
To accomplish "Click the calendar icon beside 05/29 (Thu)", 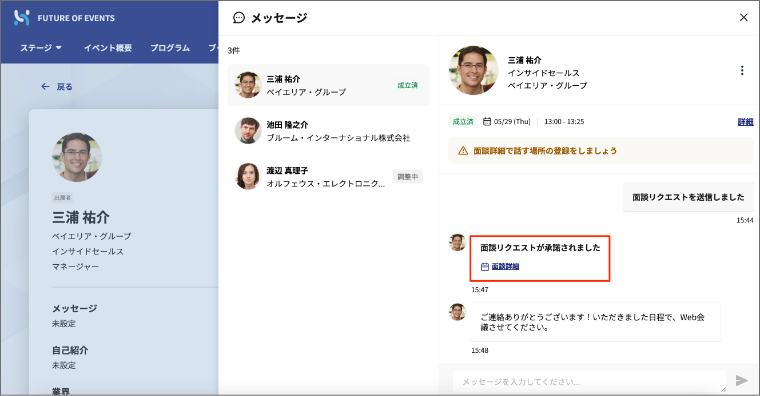I will click(x=487, y=121).
